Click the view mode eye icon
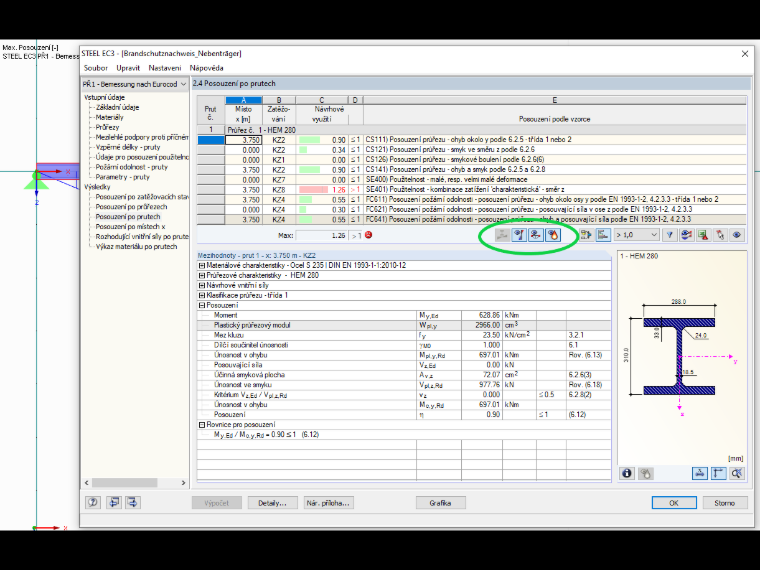The image size is (760, 570). pos(737,235)
